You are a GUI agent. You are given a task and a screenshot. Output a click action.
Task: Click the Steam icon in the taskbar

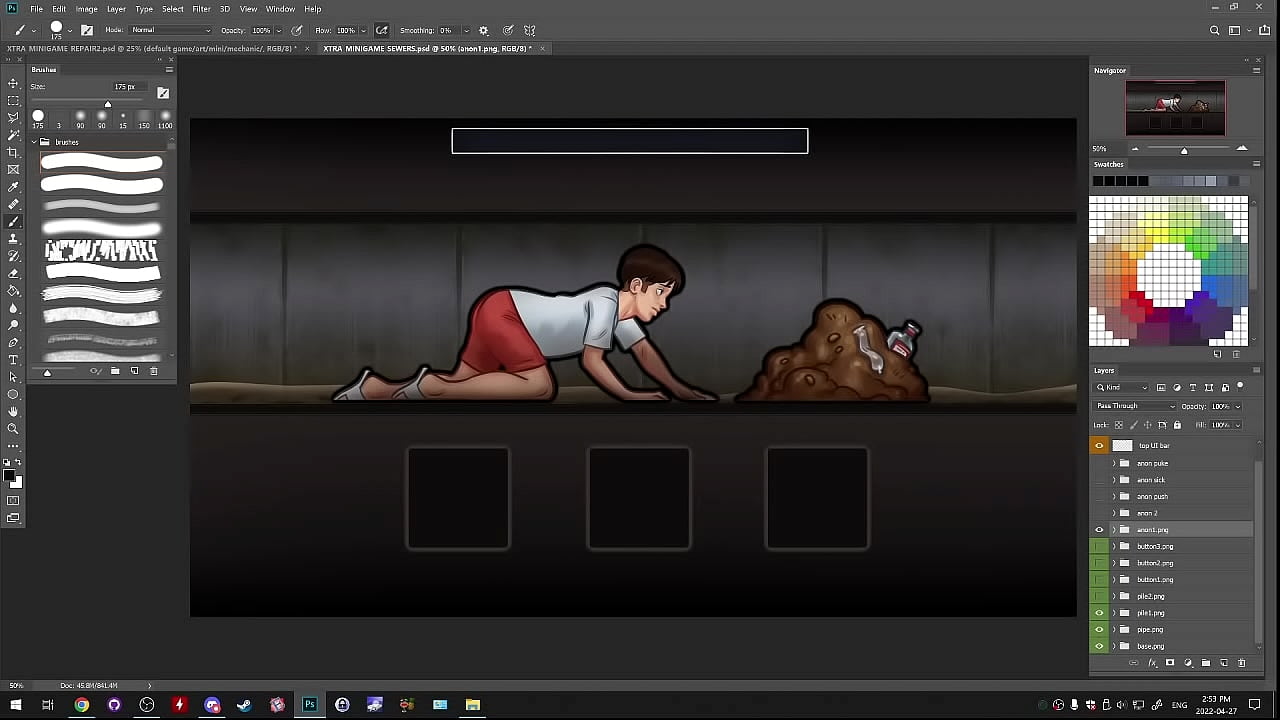coord(244,705)
